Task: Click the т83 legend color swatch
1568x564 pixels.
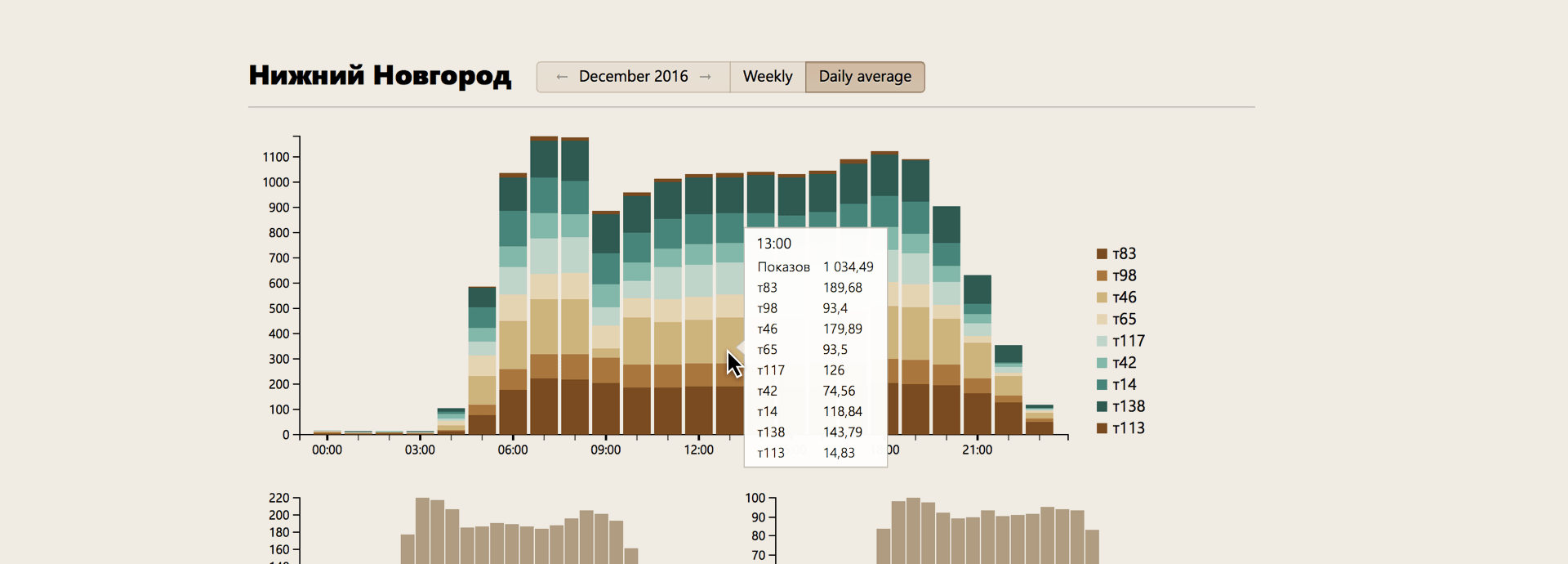Action: pyautogui.click(x=1102, y=254)
